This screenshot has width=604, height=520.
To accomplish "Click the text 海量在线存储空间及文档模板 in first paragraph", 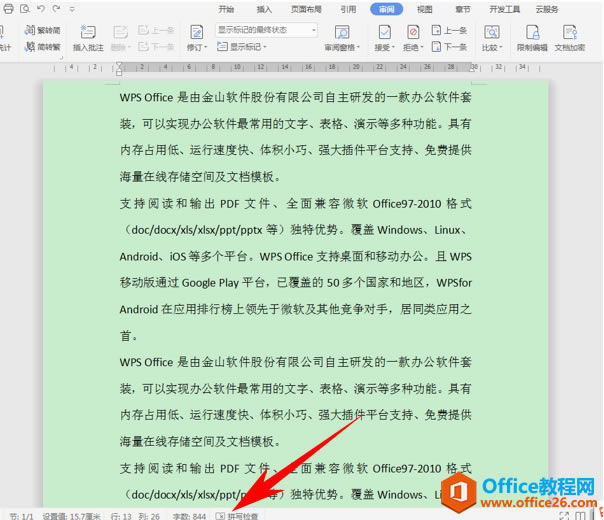I will [x=196, y=177].
